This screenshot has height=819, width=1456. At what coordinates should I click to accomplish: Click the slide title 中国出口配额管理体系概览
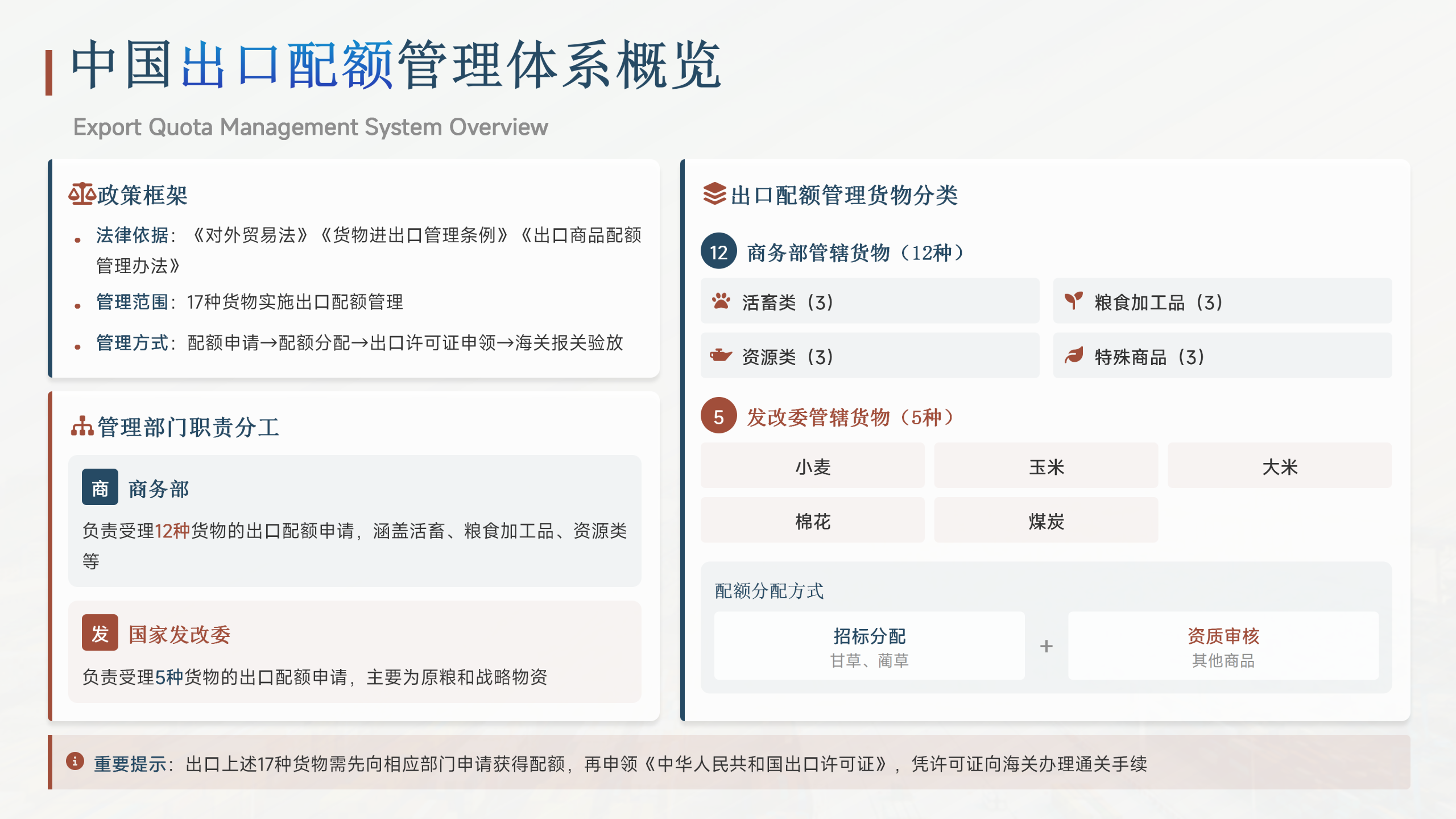[396, 65]
